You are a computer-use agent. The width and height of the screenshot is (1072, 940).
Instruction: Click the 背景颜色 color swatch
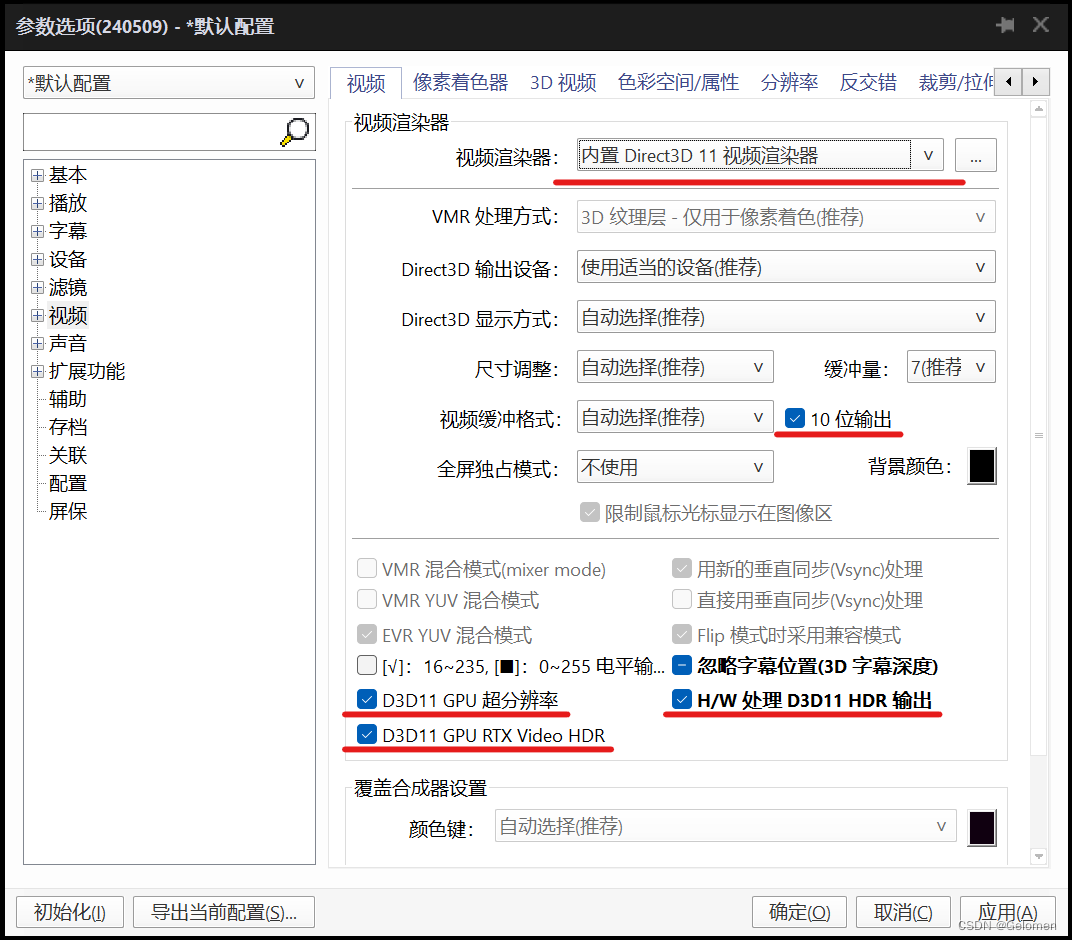pyautogui.click(x=981, y=466)
